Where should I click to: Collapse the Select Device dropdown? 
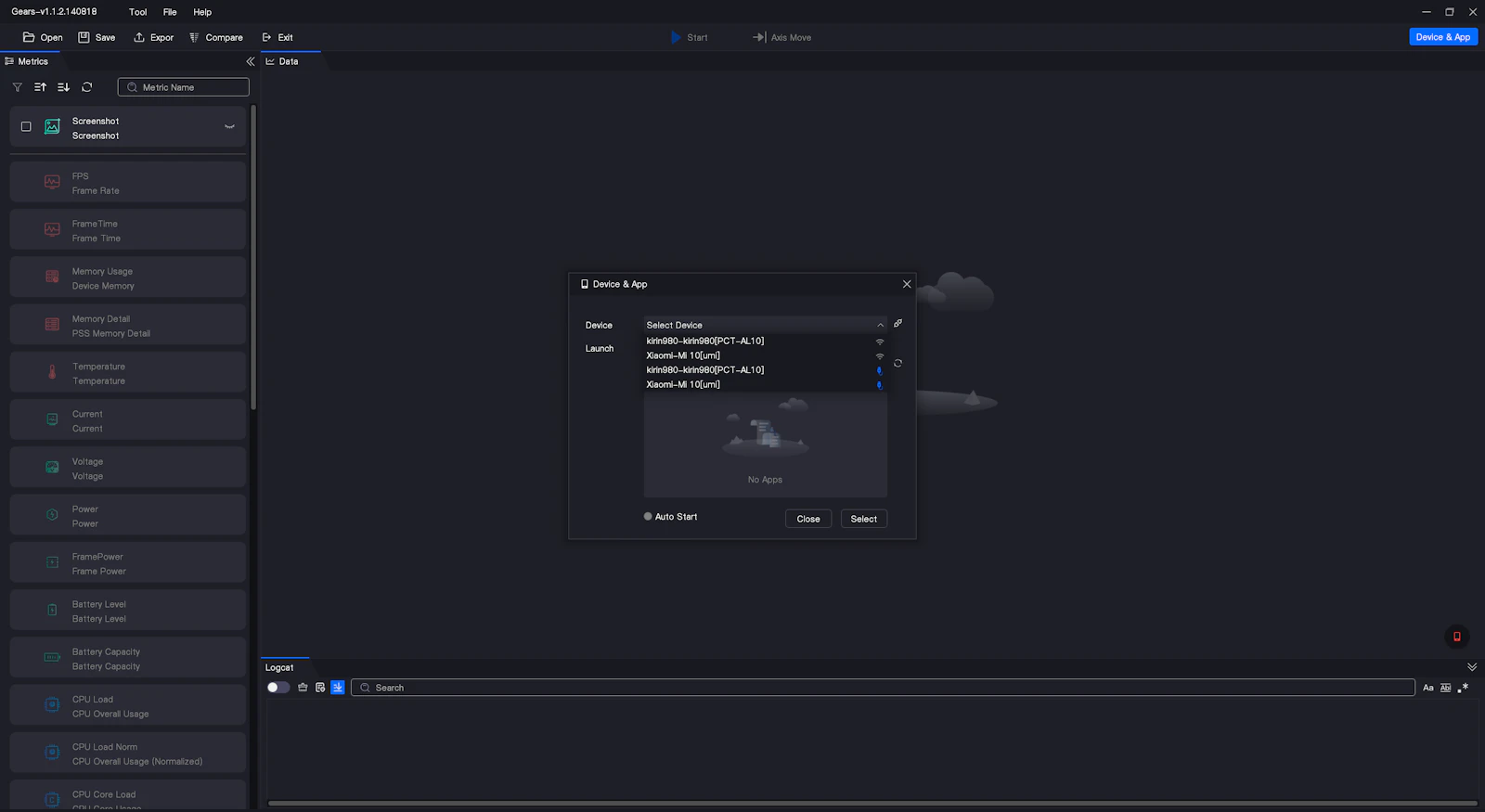(x=880, y=325)
